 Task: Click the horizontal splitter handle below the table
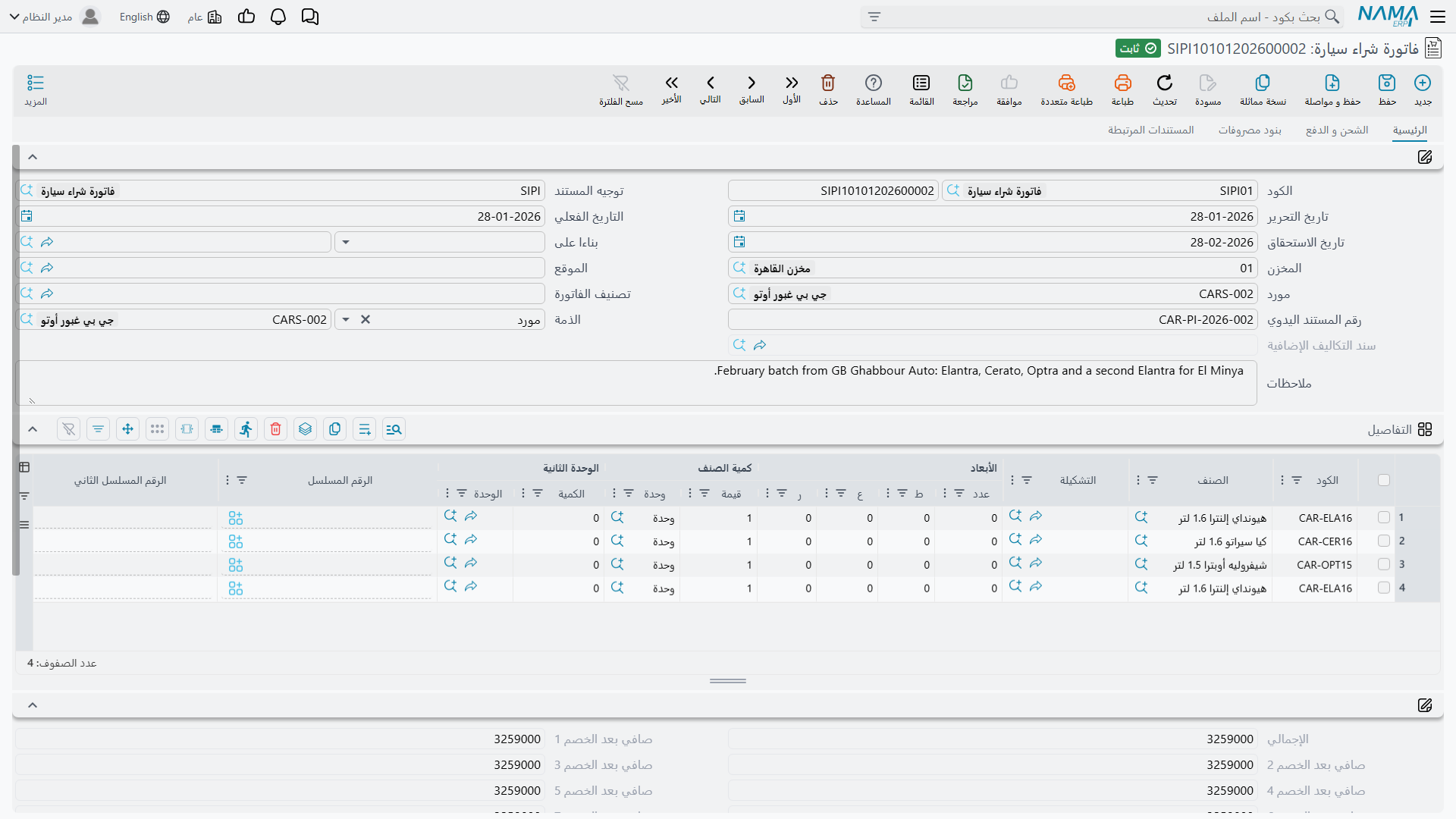(728, 681)
